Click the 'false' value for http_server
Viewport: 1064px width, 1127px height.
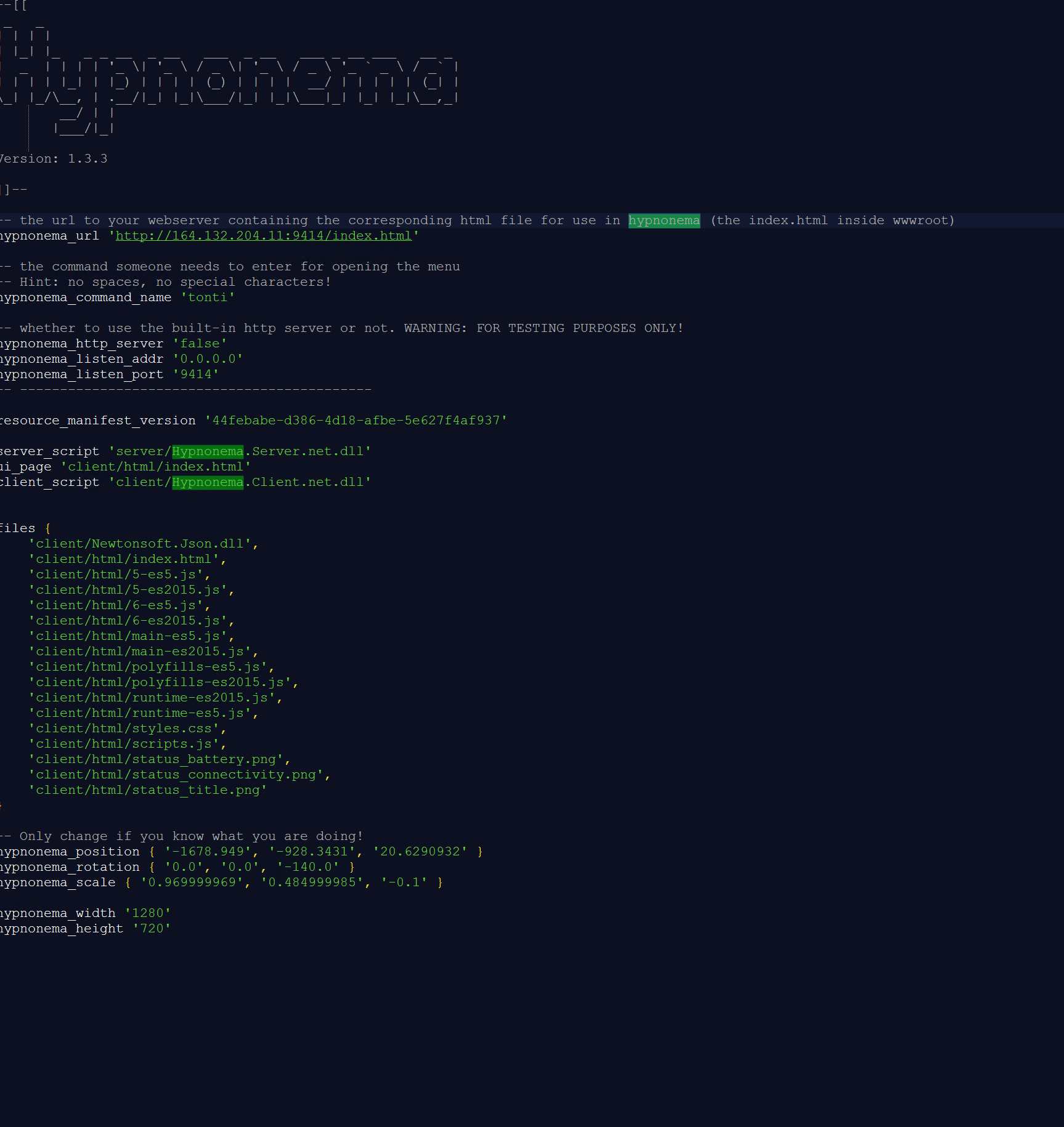click(x=200, y=344)
